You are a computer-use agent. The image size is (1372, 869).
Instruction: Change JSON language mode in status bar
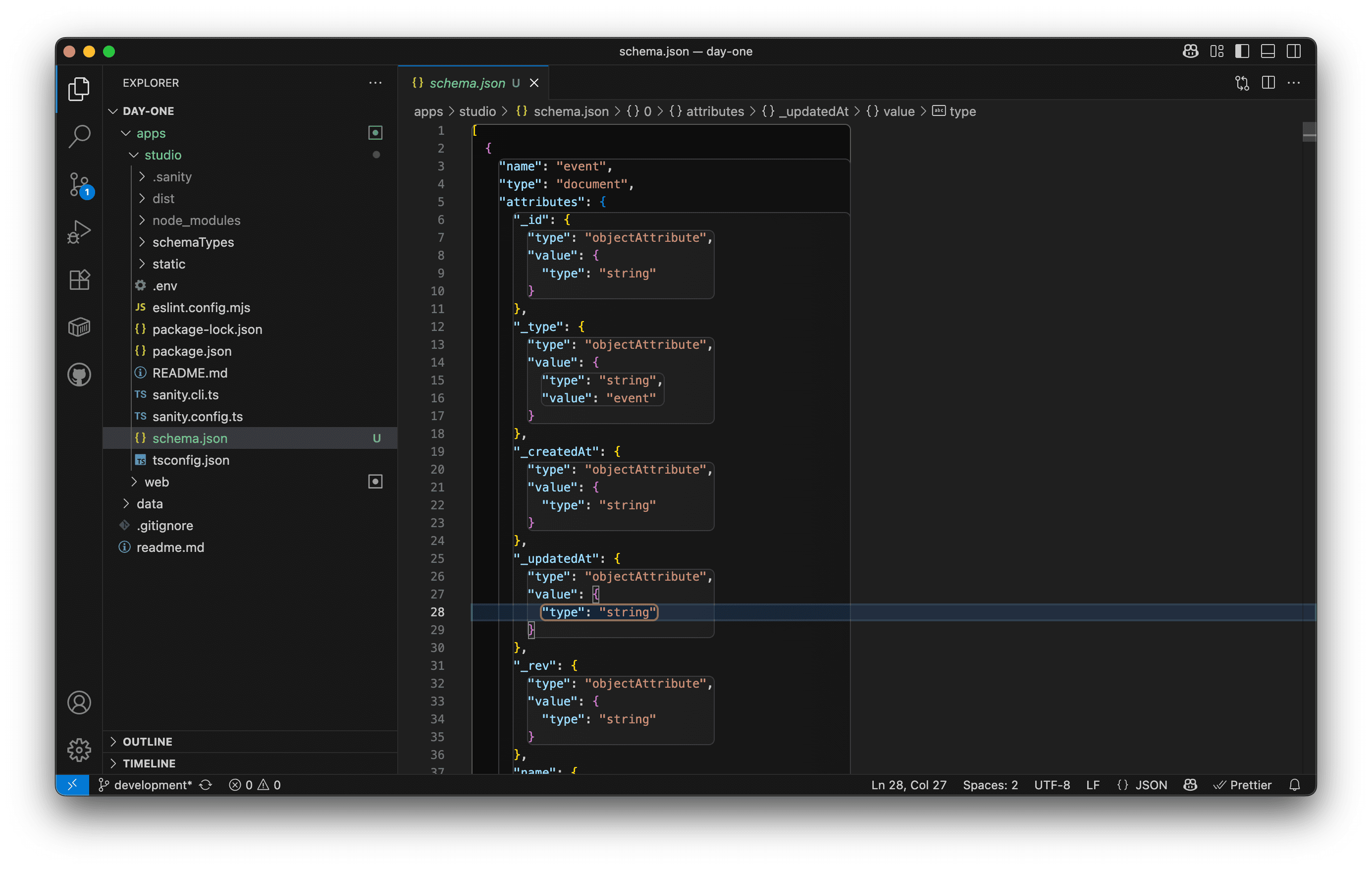[x=1151, y=785]
